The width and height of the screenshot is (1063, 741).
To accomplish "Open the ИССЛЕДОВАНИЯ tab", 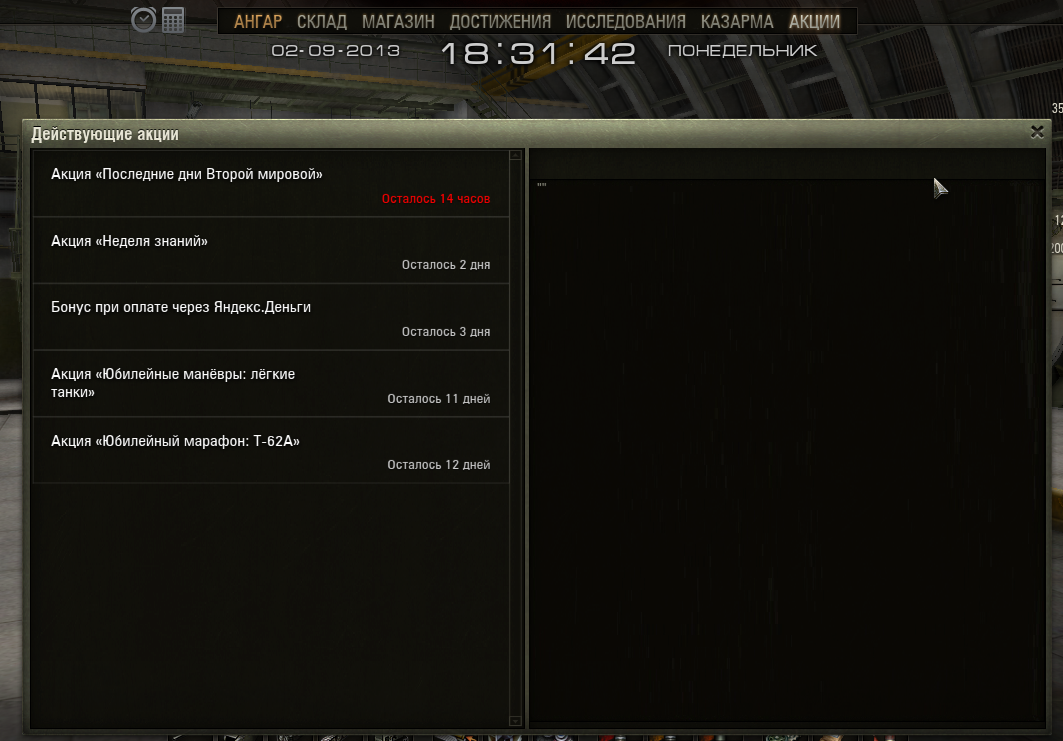I will coord(626,22).
